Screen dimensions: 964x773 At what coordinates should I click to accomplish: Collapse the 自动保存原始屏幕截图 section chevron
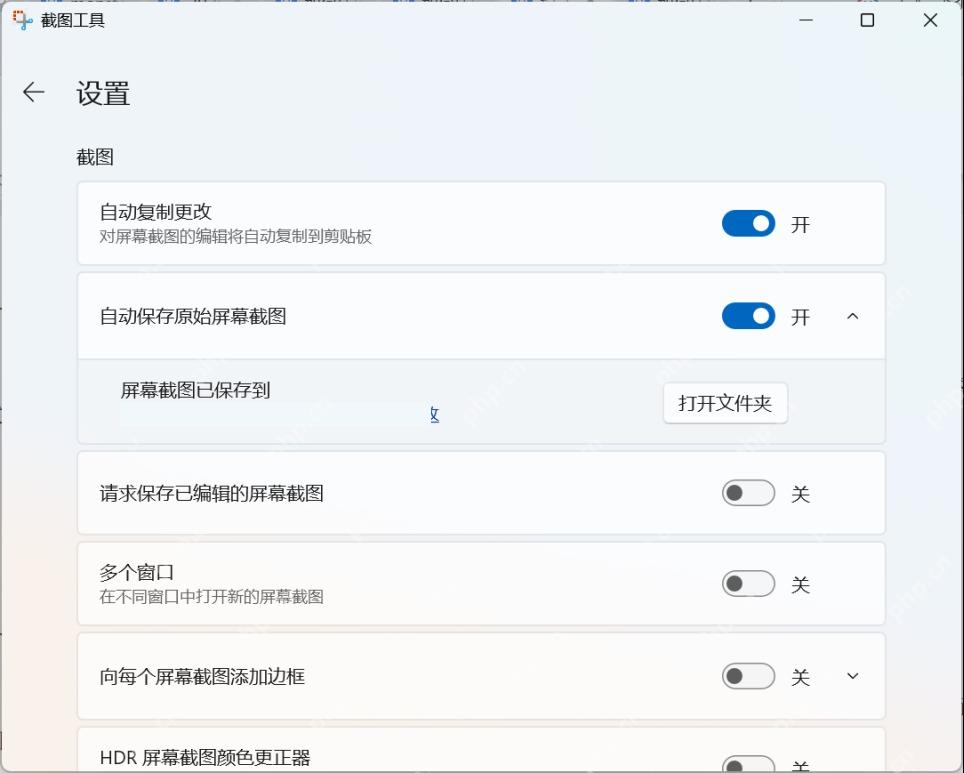pos(852,316)
